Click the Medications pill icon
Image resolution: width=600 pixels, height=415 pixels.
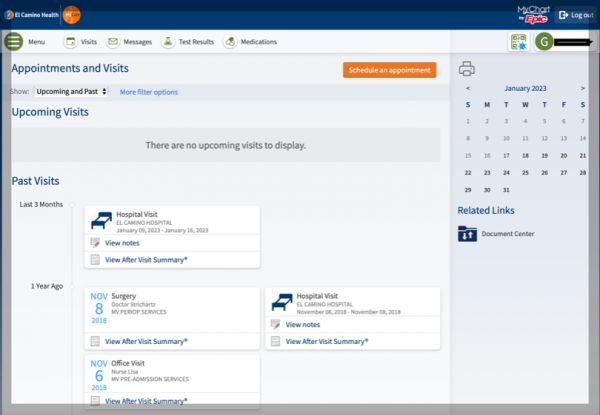tap(230, 41)
